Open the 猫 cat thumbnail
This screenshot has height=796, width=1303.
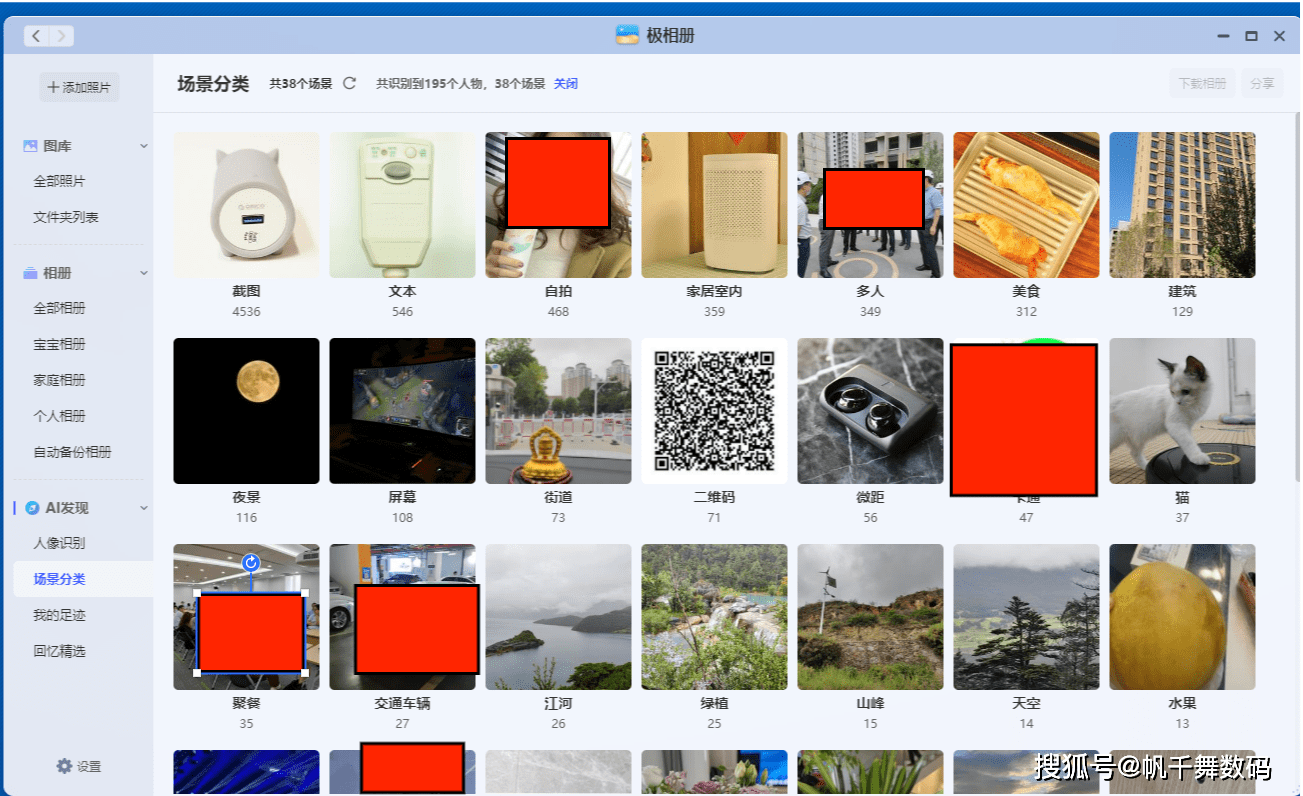[1182, 411]
